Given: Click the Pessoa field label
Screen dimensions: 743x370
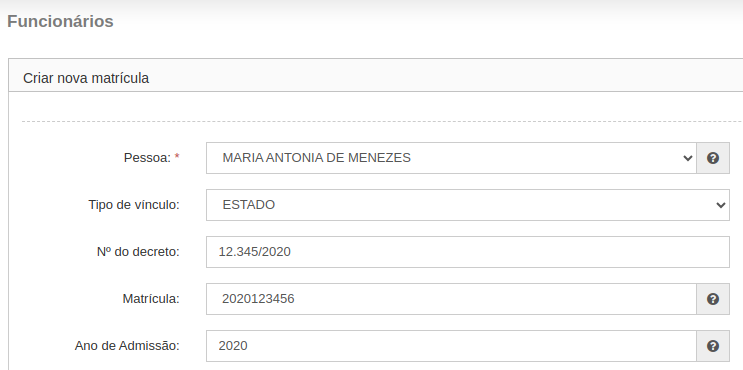Looking at the screenshot, I should (147, 157).
